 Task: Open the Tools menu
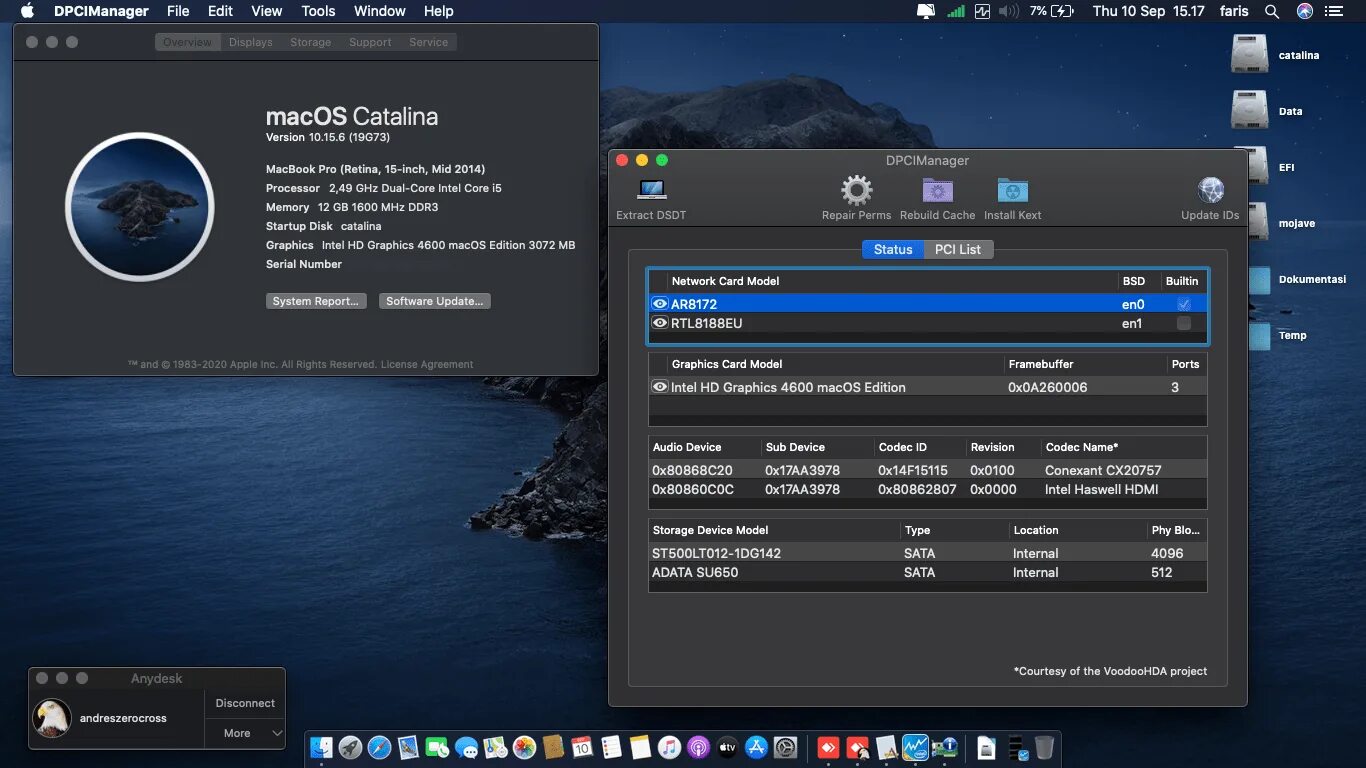[x=318, y=11]
